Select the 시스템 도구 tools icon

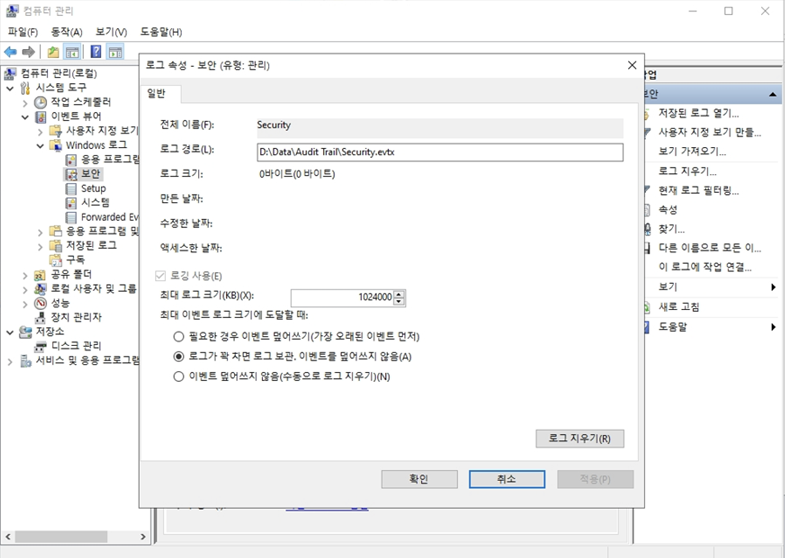click(25, 88)
